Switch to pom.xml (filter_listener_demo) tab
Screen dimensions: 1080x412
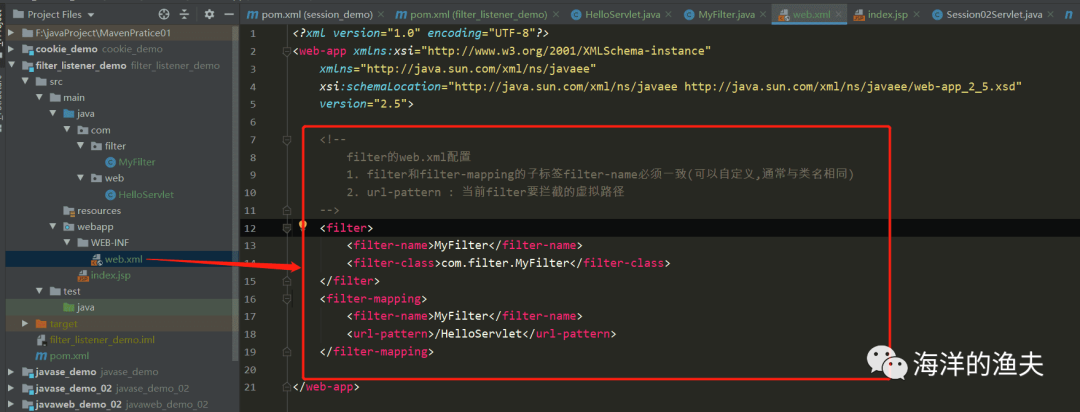(x=475, y=14)
